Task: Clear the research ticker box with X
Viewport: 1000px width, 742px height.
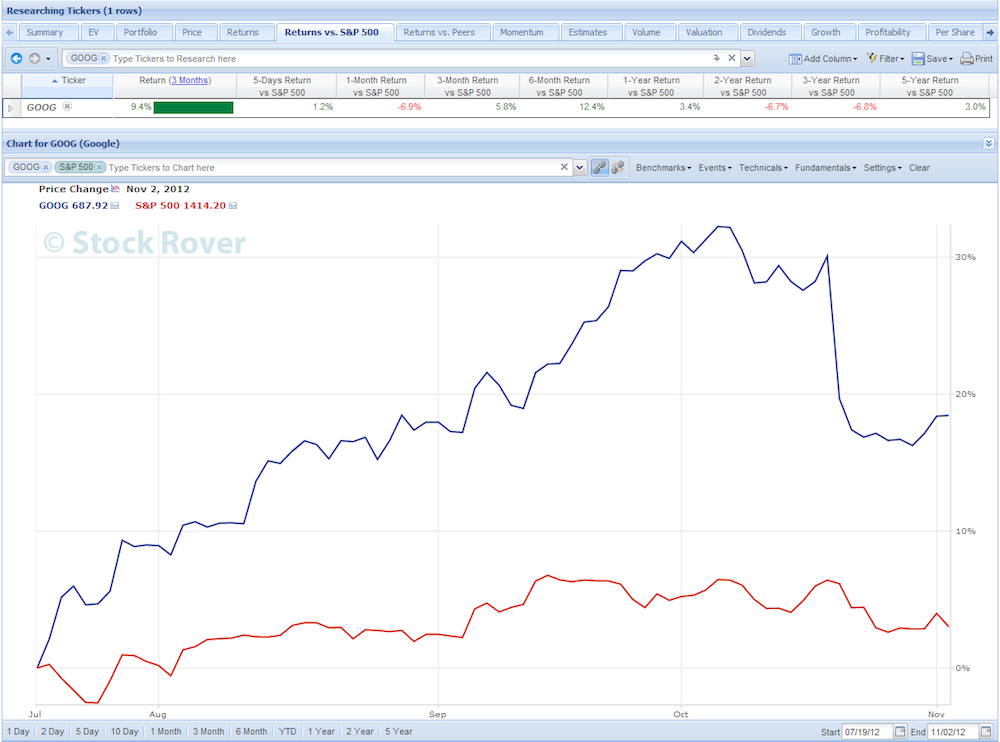Action: (732, 58)
